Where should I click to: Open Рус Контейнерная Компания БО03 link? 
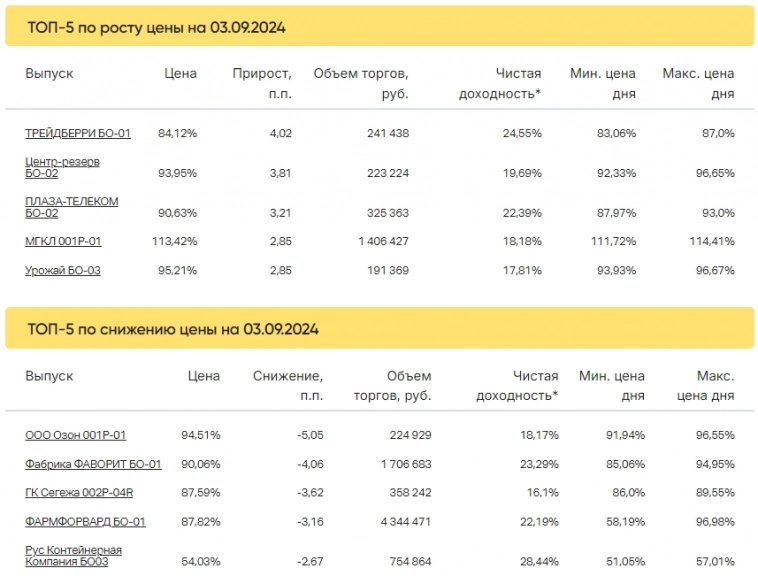click(73, 556)
